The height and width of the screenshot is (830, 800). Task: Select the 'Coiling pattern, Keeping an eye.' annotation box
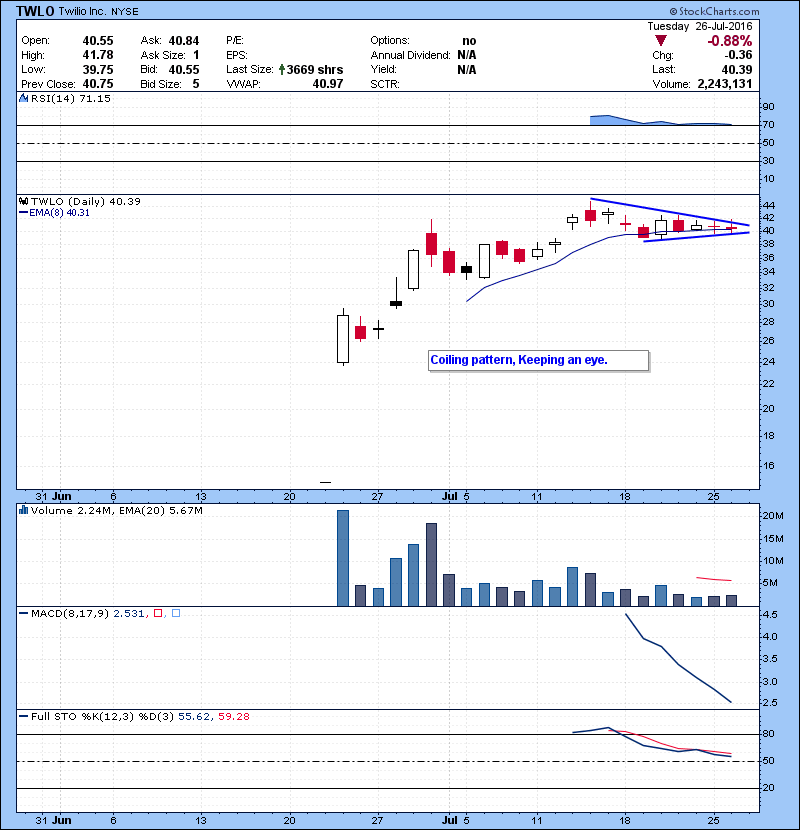(x=538, y=360)
